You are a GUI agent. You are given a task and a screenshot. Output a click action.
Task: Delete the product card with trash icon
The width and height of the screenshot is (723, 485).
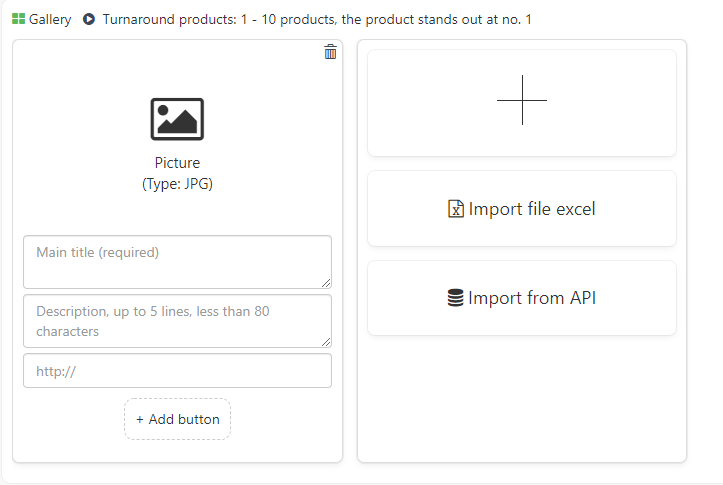tap(330, 52)
